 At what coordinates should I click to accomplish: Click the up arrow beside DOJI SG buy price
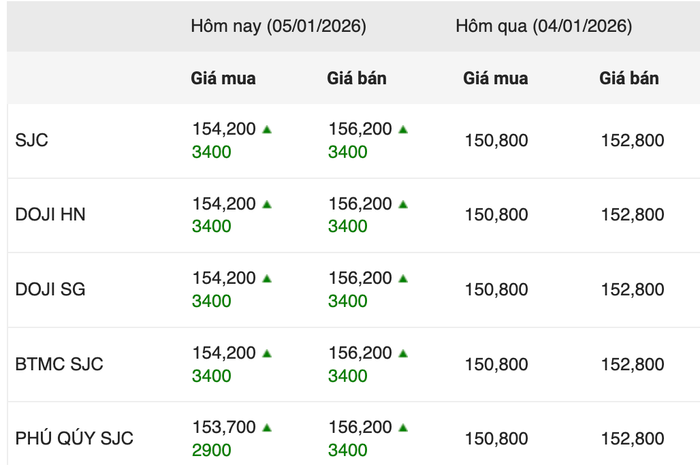coord(267,279)
